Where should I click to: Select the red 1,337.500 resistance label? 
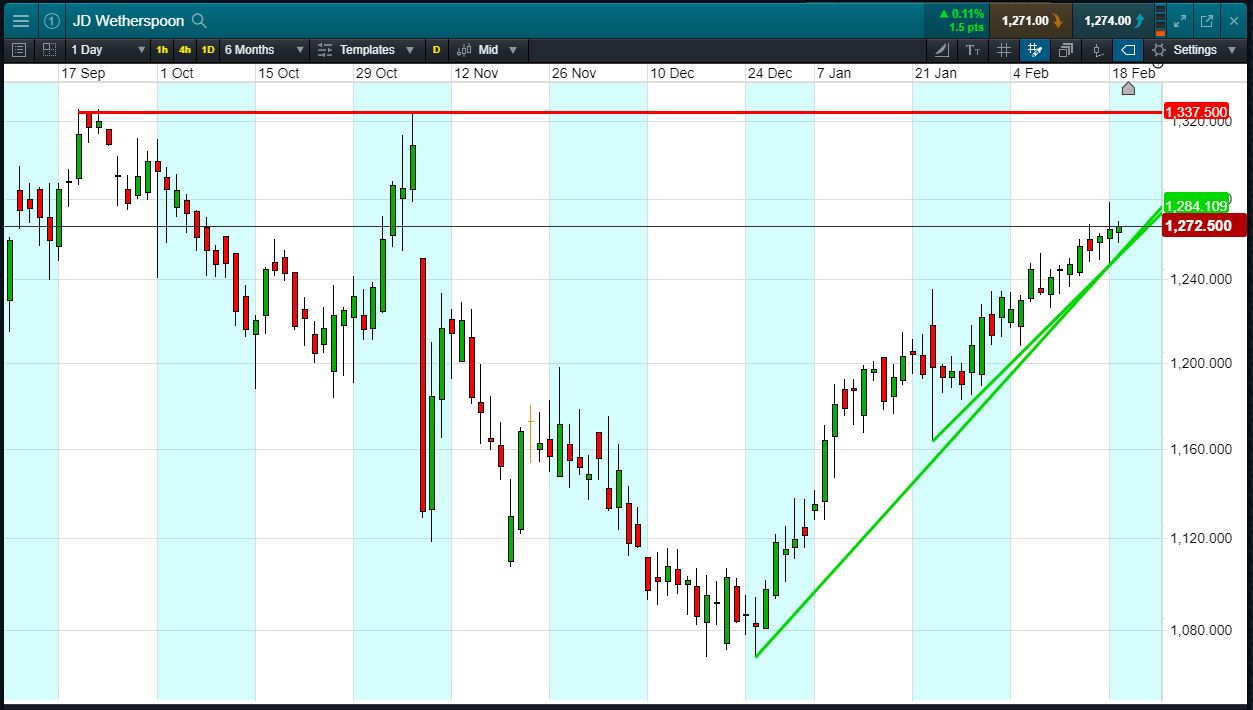(x=1196, y=111)
